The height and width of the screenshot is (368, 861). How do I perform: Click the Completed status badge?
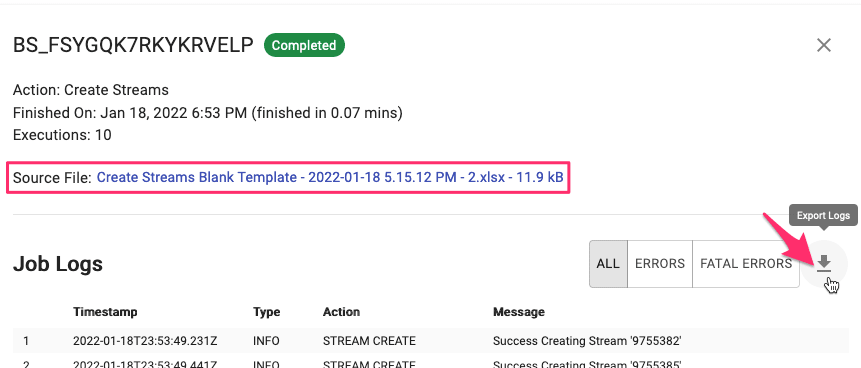[304, 45]
